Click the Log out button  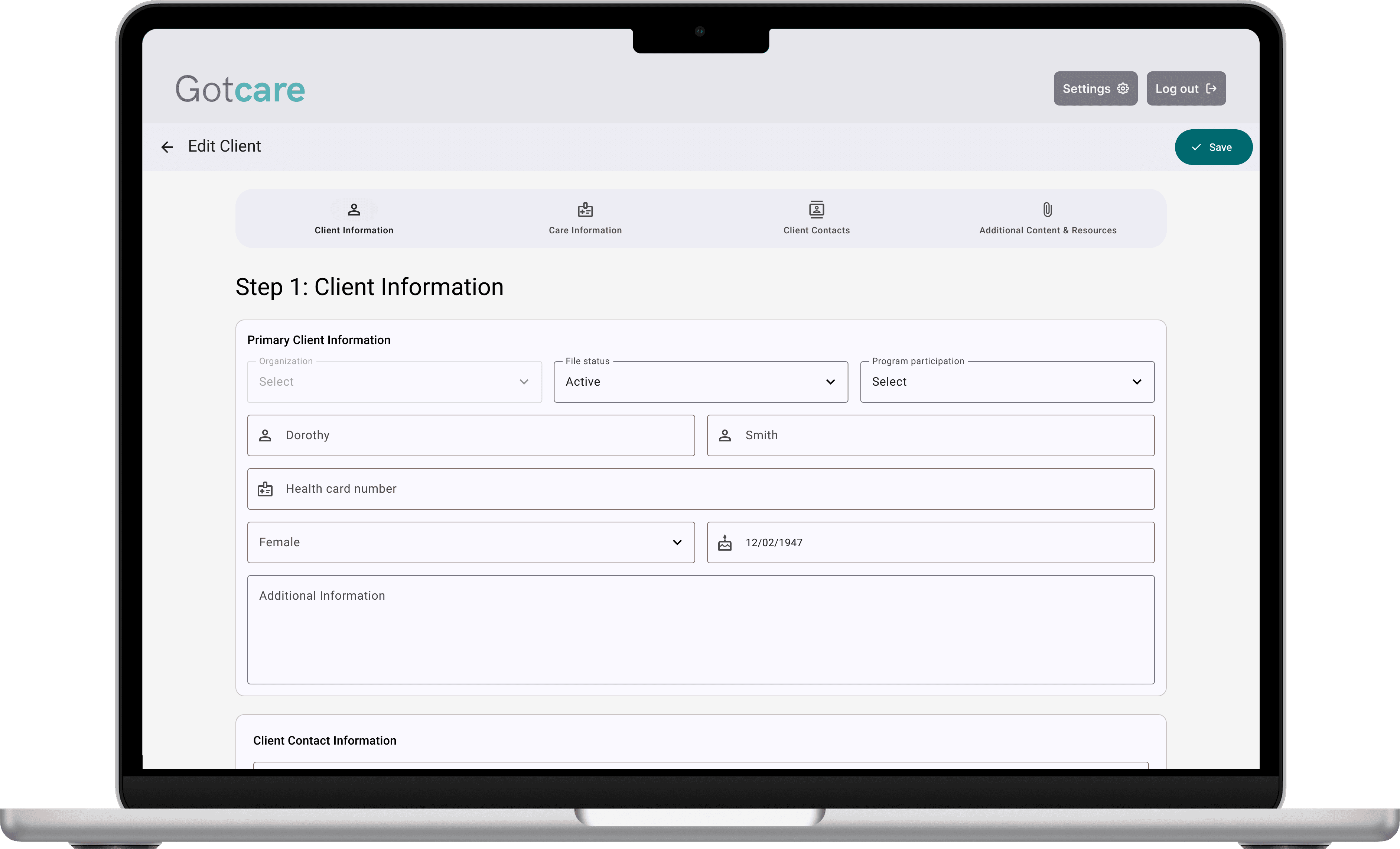1186,89
